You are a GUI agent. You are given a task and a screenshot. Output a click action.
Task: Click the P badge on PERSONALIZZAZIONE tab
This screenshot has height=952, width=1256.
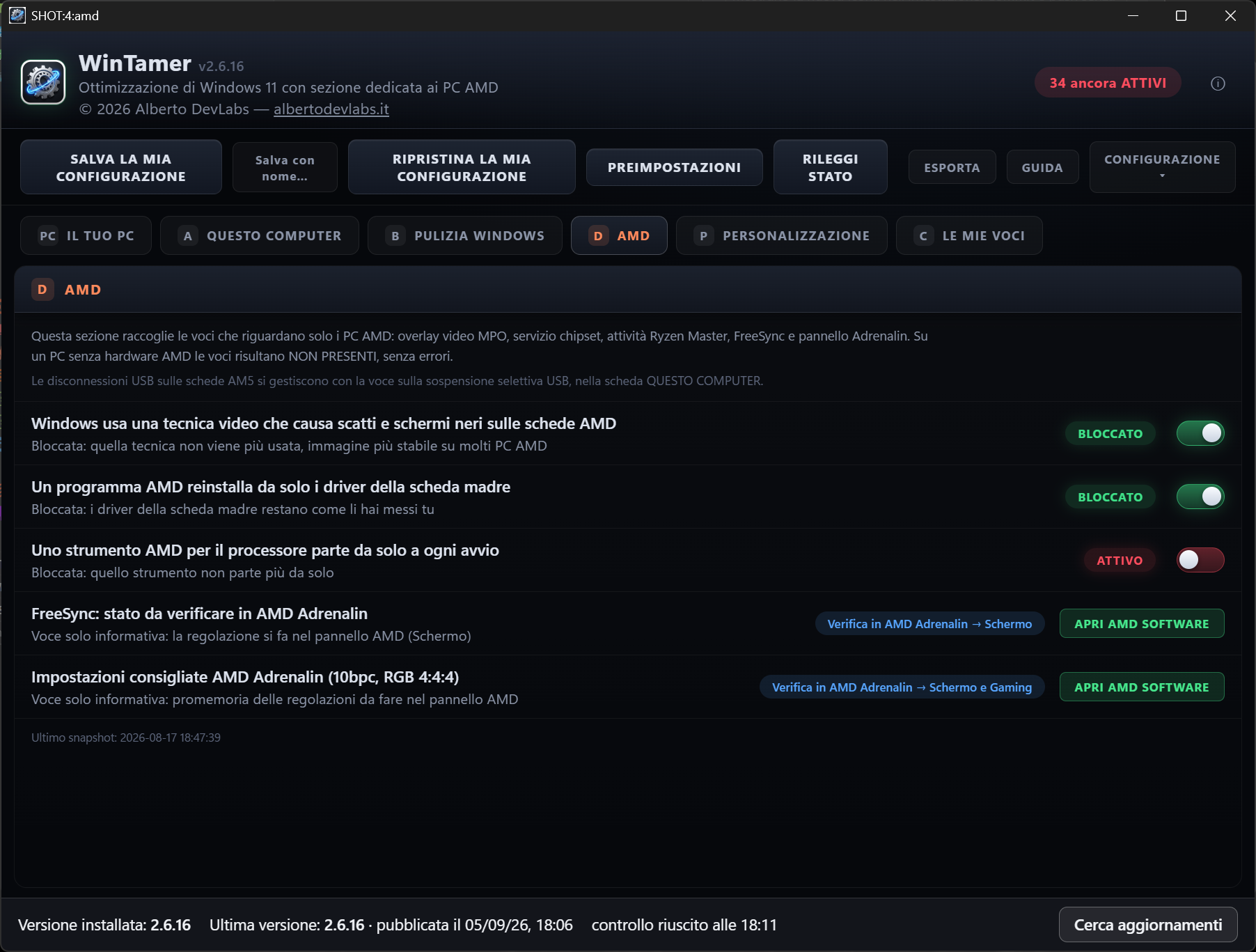coord(704,236)
